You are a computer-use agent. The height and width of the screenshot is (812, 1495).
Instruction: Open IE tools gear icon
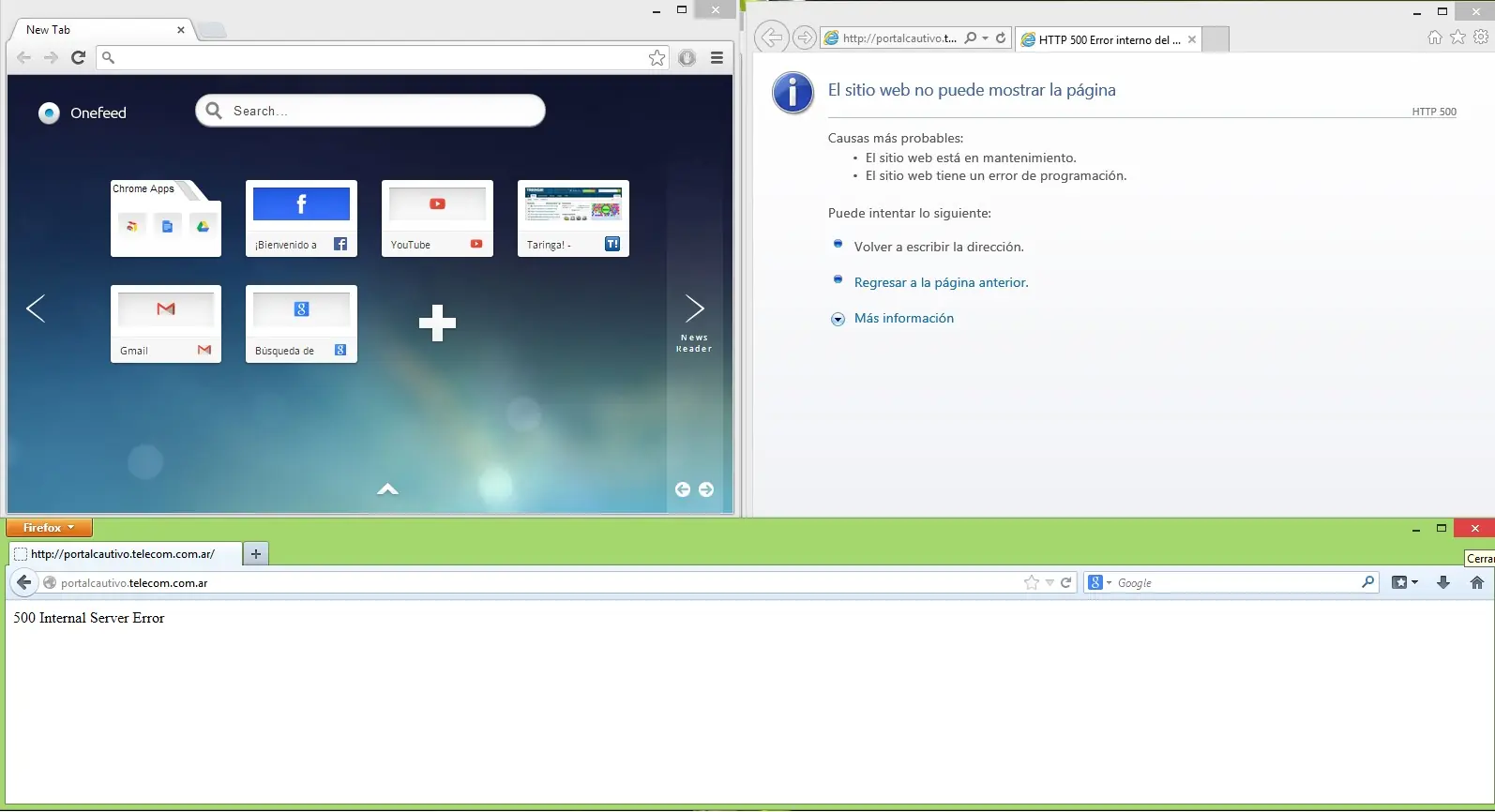(1481, 38)
